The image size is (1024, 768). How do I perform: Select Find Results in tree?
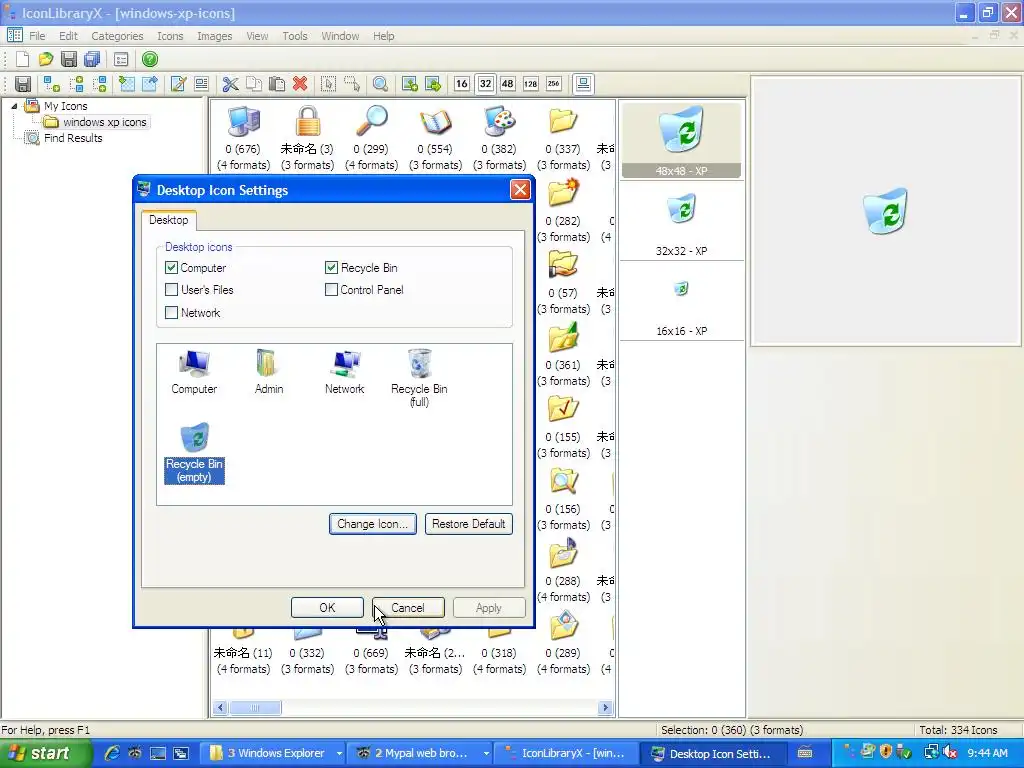click(x=73, y=138)
